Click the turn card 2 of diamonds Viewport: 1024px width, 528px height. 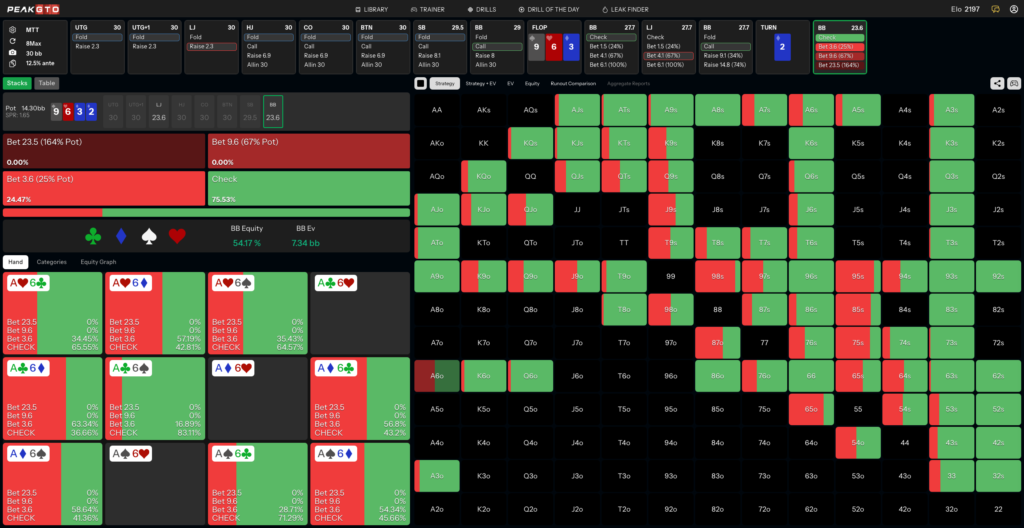(782, 47)
